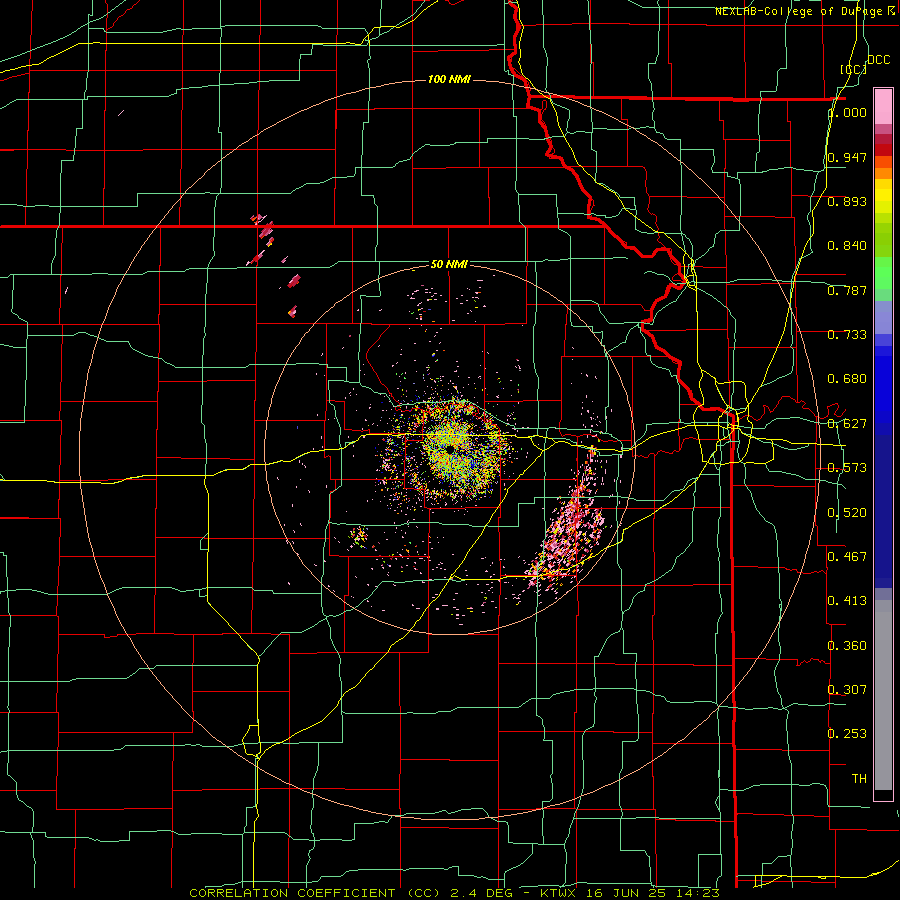Pick the bright blue segment of the color bar
This screenshot has width=900, height=900.
(883, 390)
